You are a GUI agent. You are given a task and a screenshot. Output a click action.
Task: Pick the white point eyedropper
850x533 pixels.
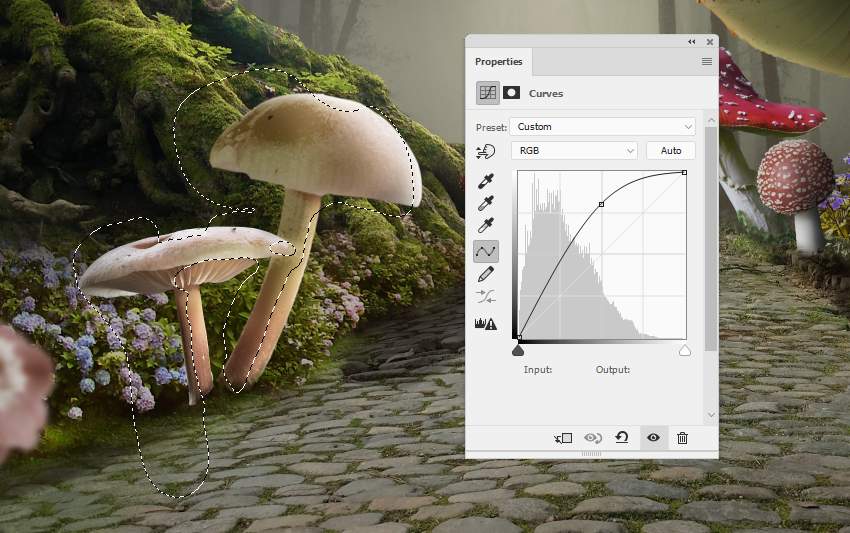486,225
